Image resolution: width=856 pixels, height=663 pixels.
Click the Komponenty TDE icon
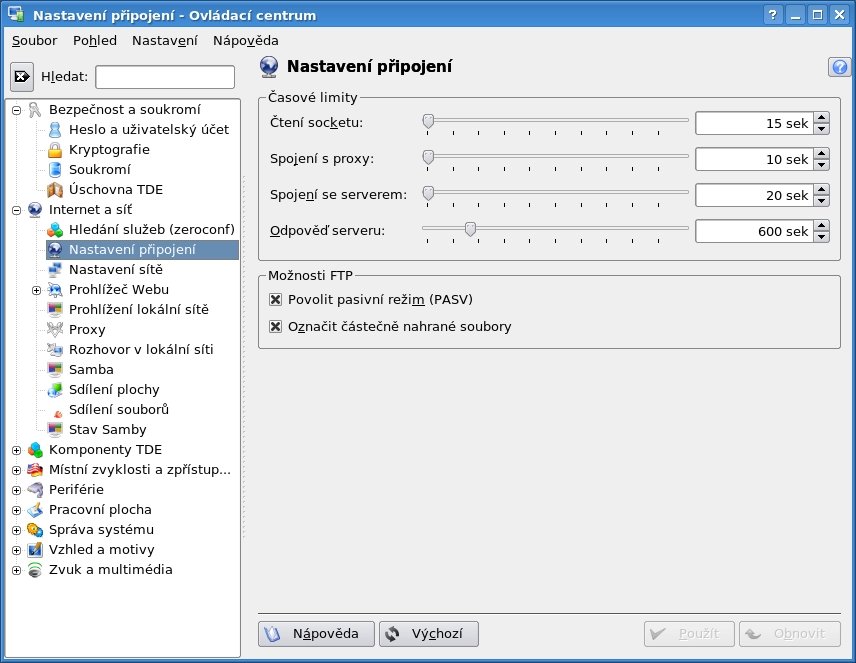click(35, 450)
